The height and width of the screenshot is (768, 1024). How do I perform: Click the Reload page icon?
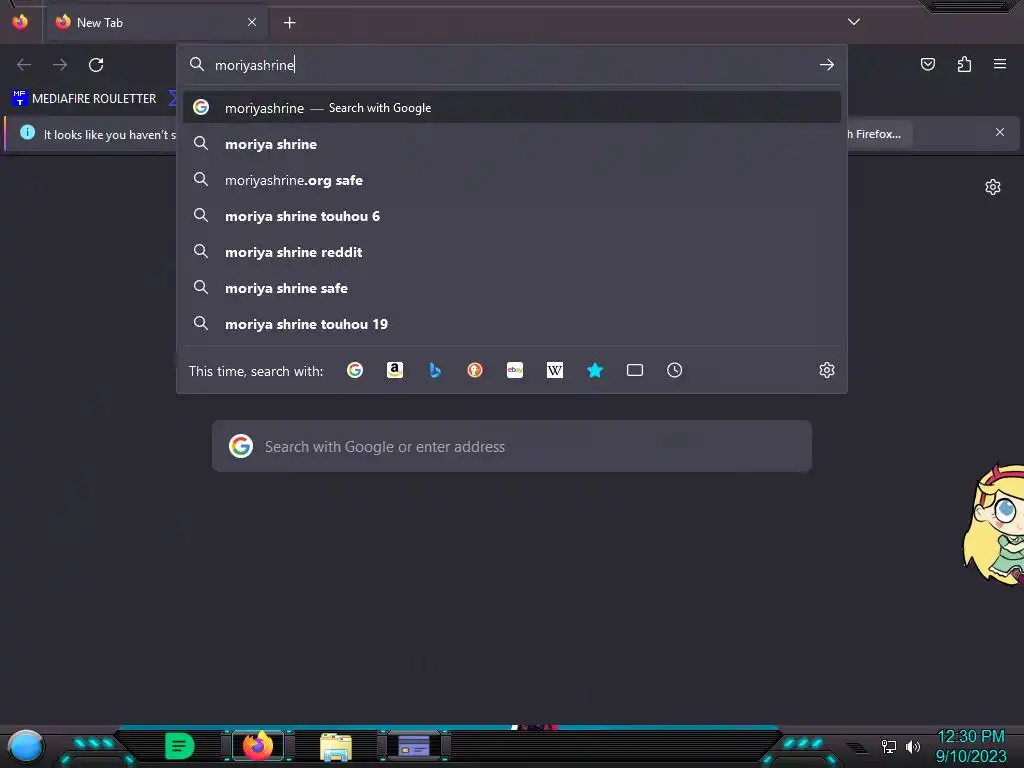pyautogui.click(x=96, y=65)
